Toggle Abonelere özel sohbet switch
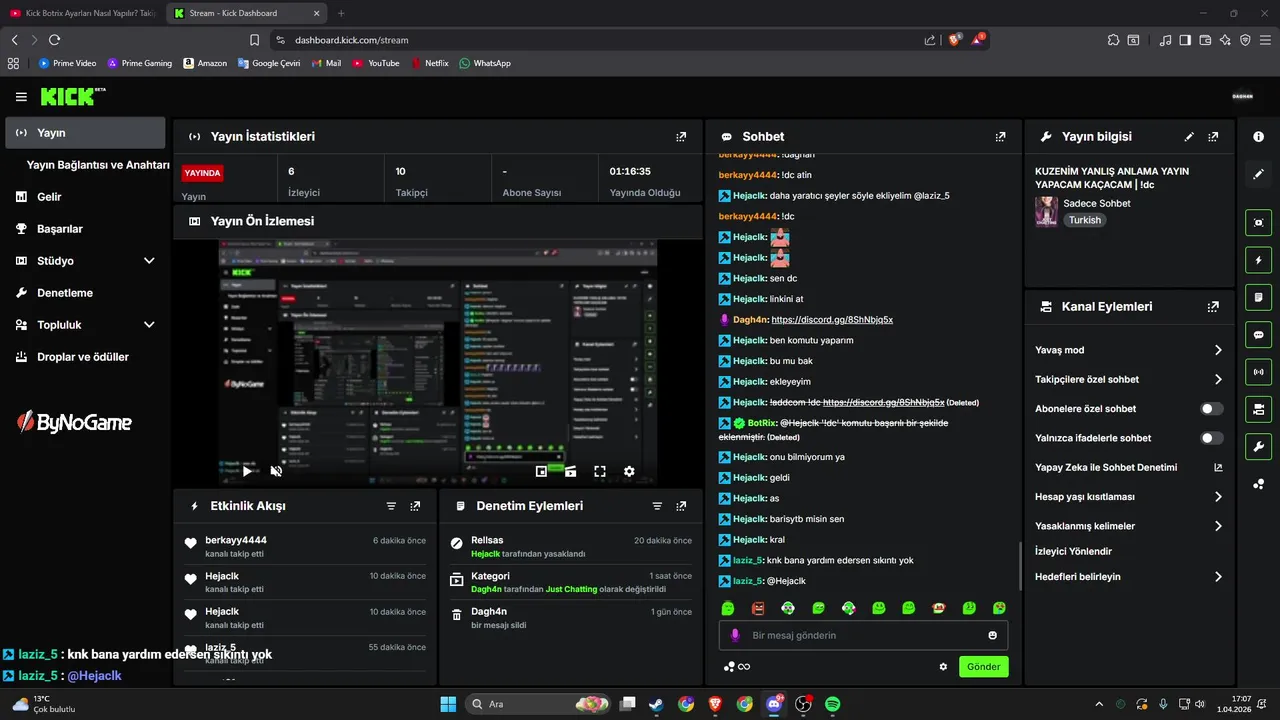This screenshot has width=1280, height=720. click(x=1211, y=409)
